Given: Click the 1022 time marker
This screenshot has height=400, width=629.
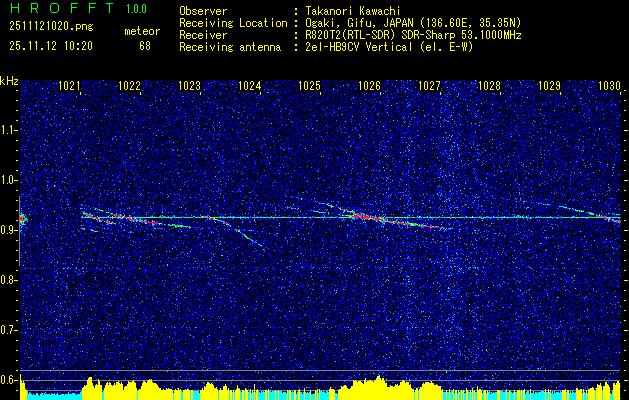Looking at the screenshot, I should pos(129,85).
